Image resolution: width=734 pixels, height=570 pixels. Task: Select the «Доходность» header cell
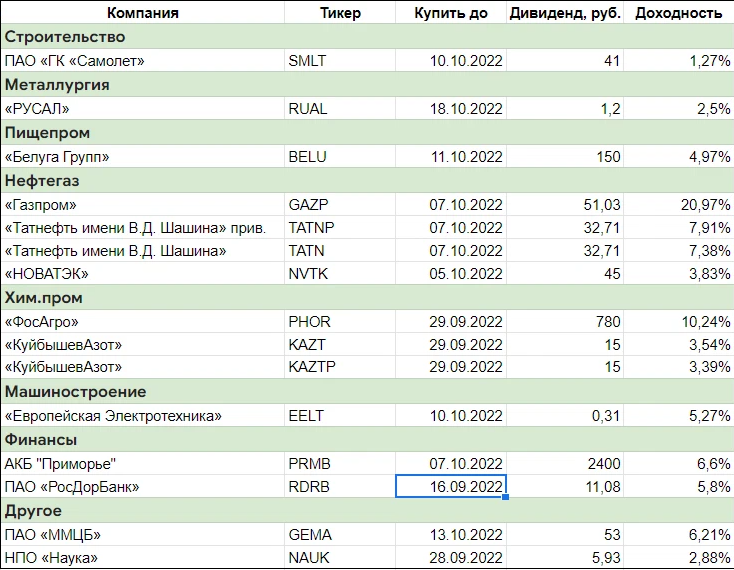click(x=678, y=13)
